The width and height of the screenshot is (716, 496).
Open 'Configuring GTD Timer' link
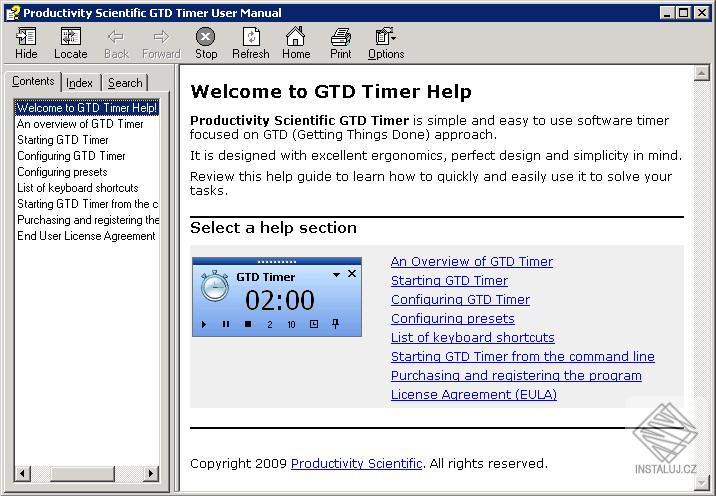460,300
